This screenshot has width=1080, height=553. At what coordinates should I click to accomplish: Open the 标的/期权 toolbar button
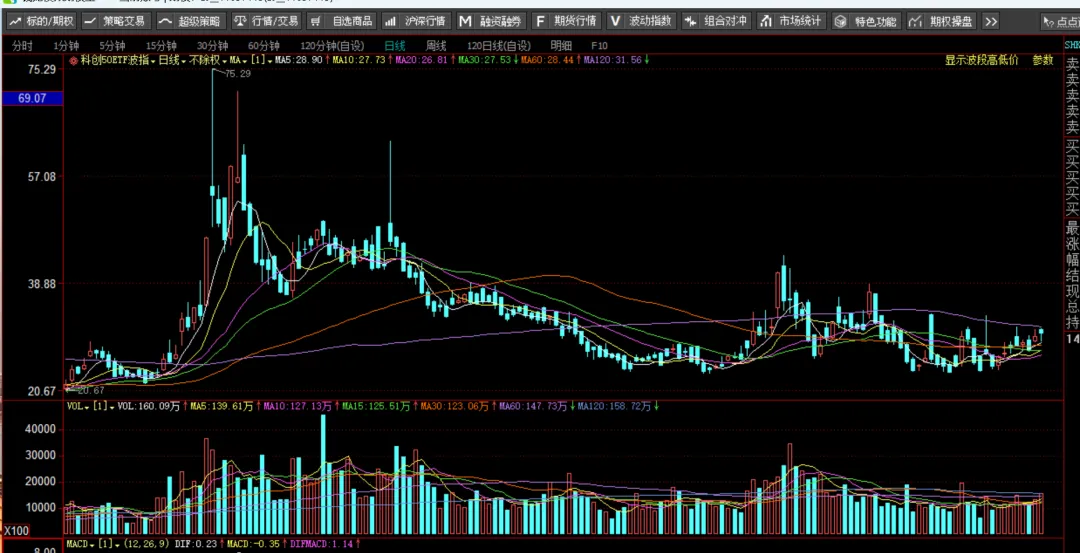(42, 21)
